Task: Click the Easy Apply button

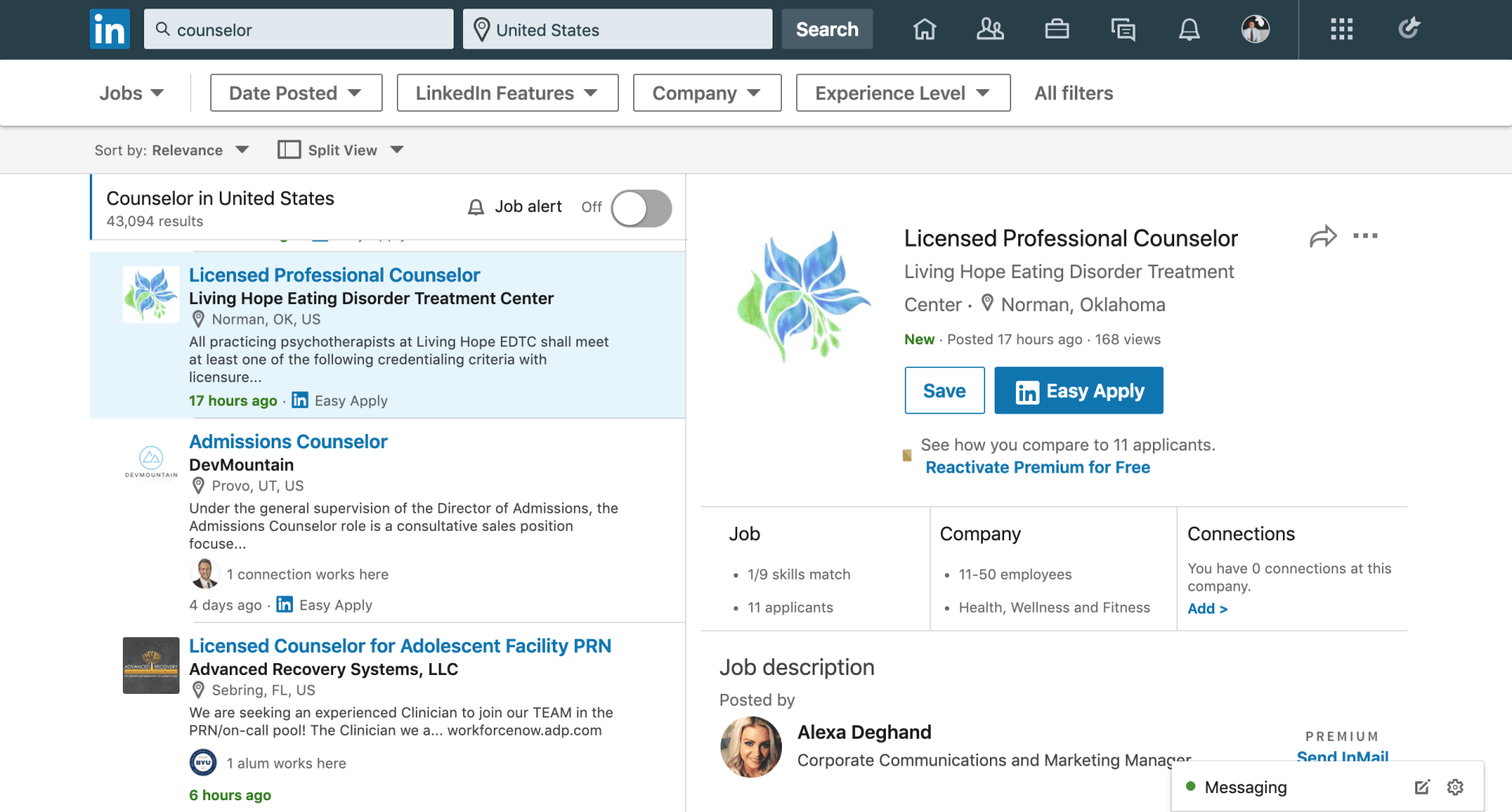Action: pos(1079,391)
